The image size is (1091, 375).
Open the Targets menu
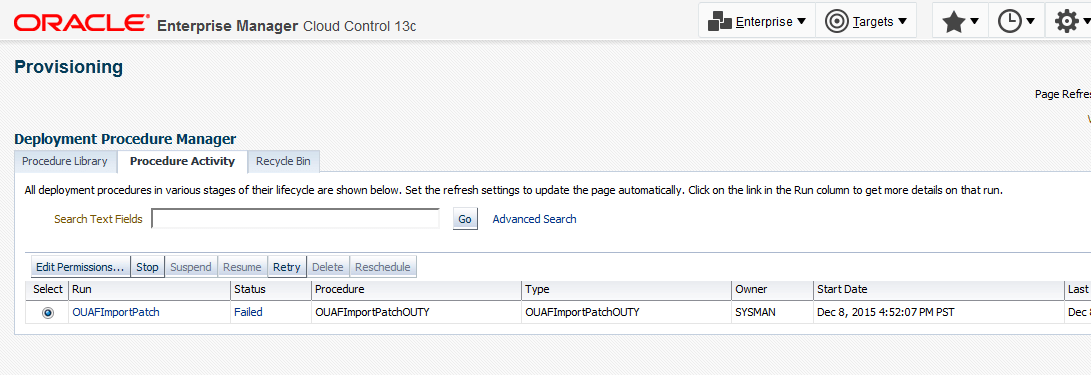click(x=866, y=22)
